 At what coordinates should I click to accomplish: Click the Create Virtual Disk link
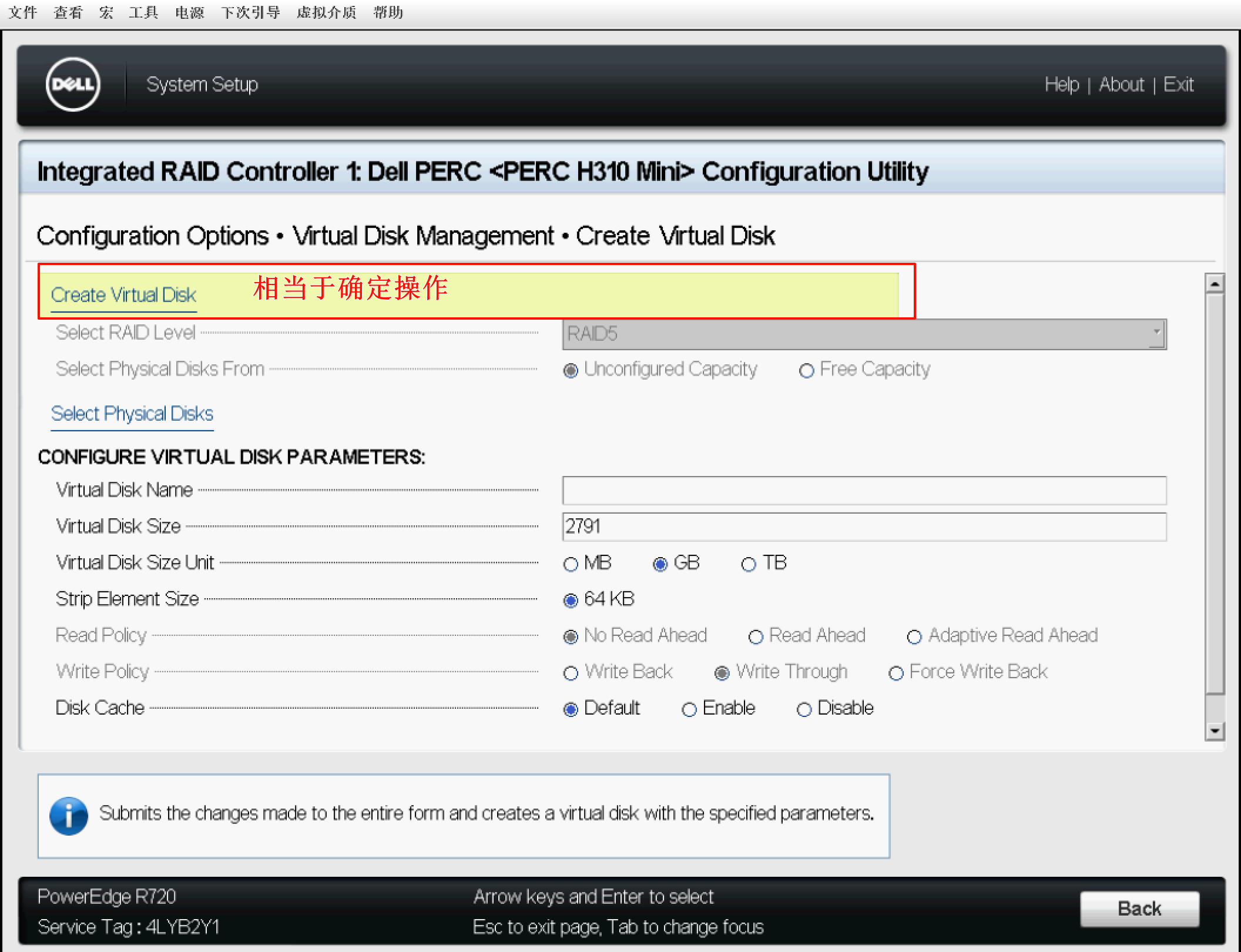(x=123, y=294)
